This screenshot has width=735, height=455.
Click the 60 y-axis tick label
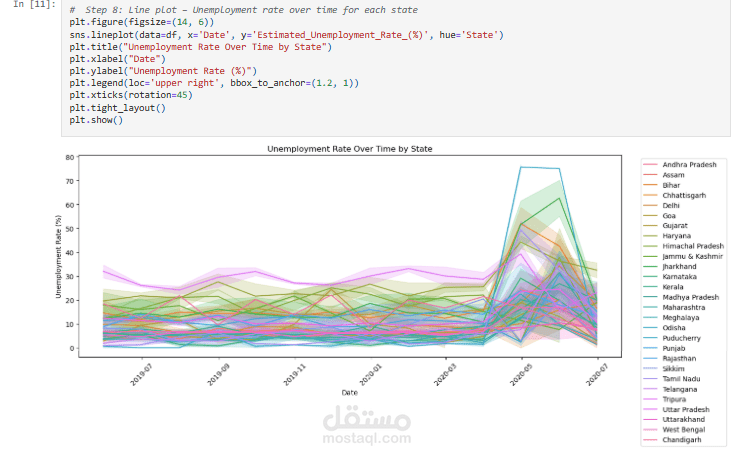pyautogui.click(x=70, y=205)
